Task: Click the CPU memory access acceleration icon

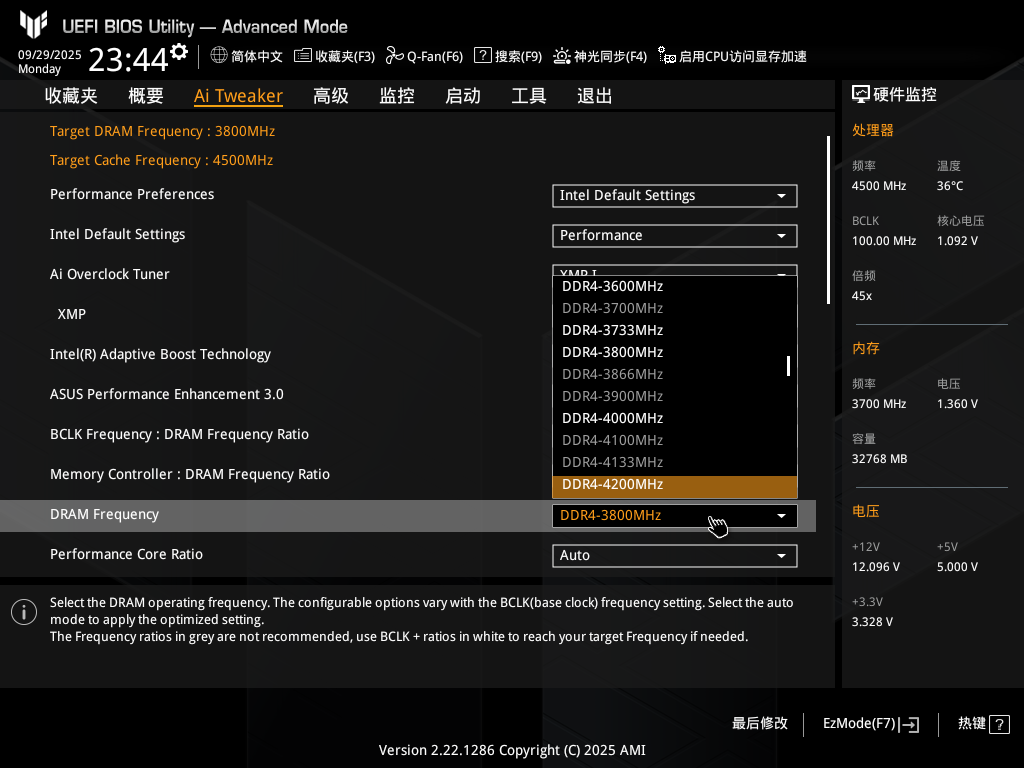Action: click(667, 56)
